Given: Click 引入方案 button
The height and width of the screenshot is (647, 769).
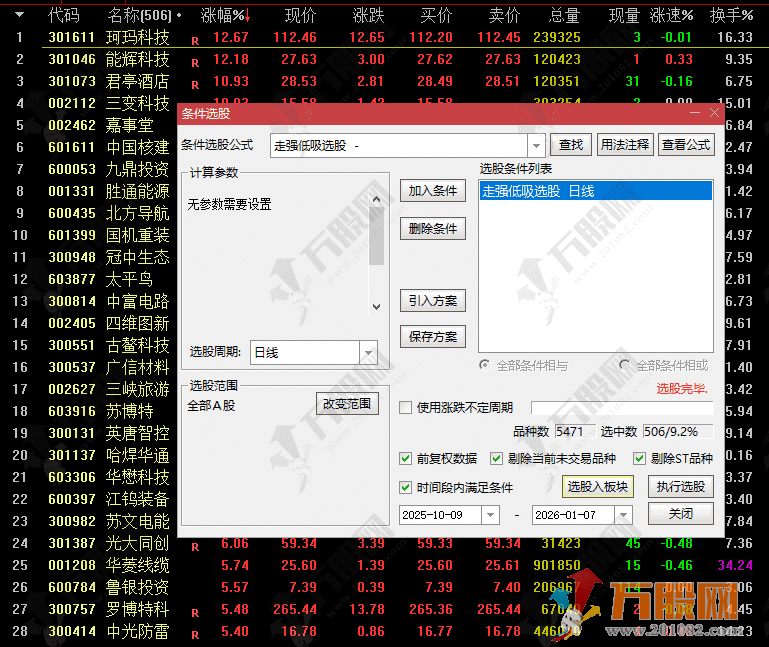Looking at the screenshot, I should click(433, 300).
